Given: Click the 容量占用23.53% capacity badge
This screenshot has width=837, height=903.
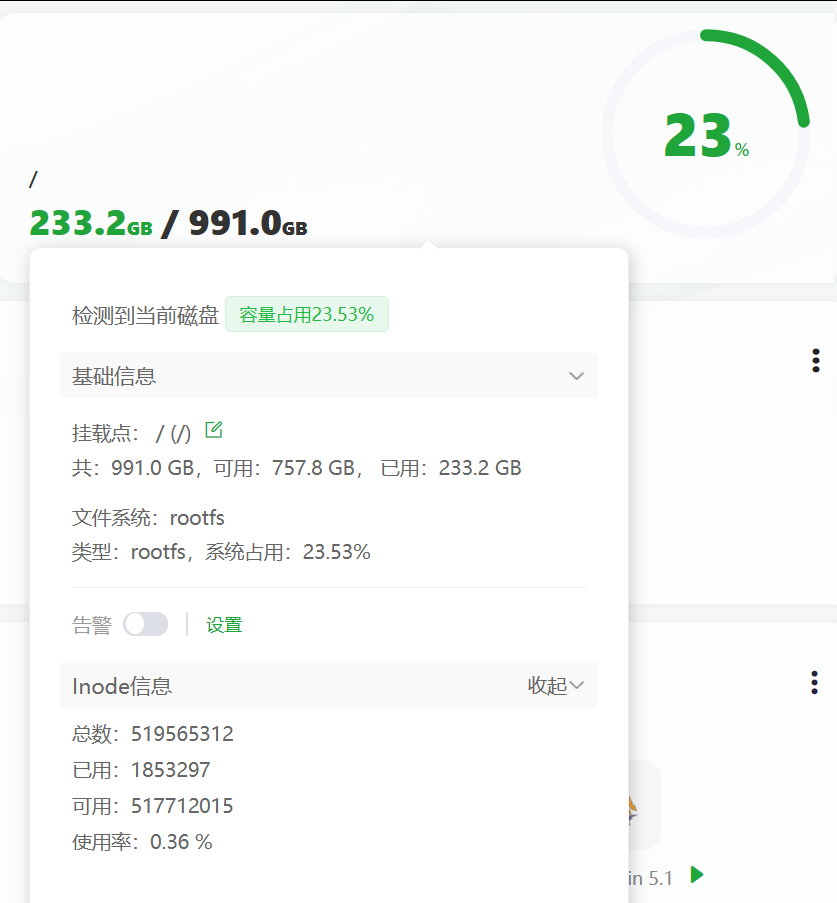Looking at the screenshot, I should coord(307,313).
